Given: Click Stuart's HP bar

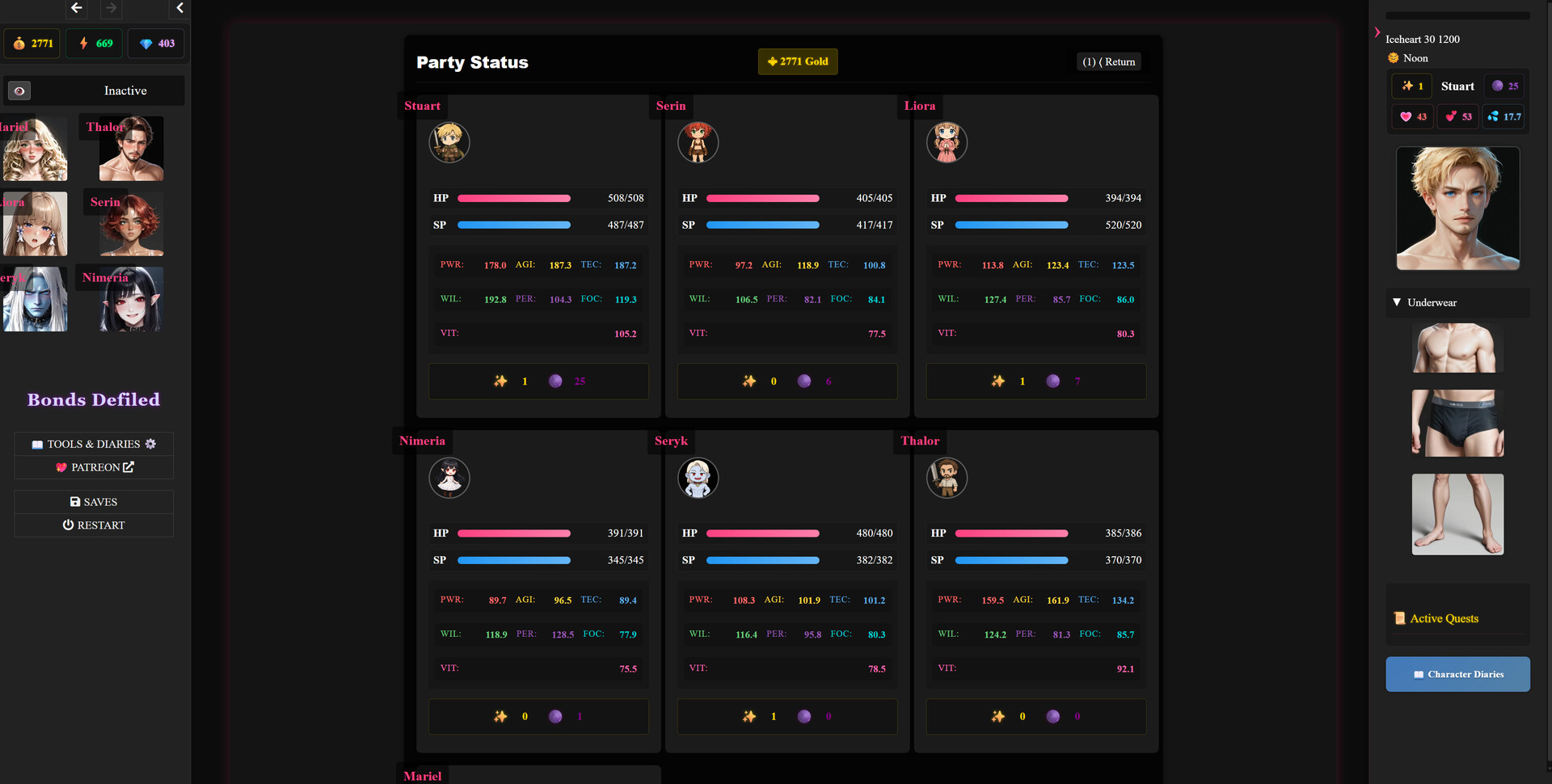Looking at the screenshot, I should [x=514, y=198].
